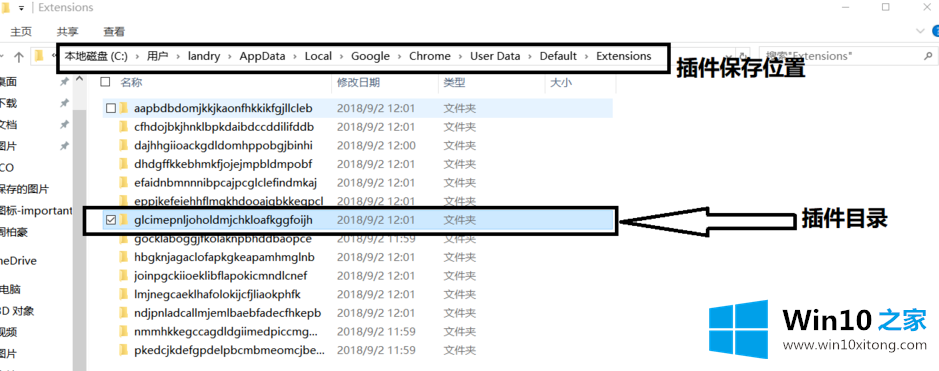Viewport: 939px width, 371px height.
Task: Select folder efaidnbmnnnibpcajpcglclefindmkaj
Action: tap(225, 183)
